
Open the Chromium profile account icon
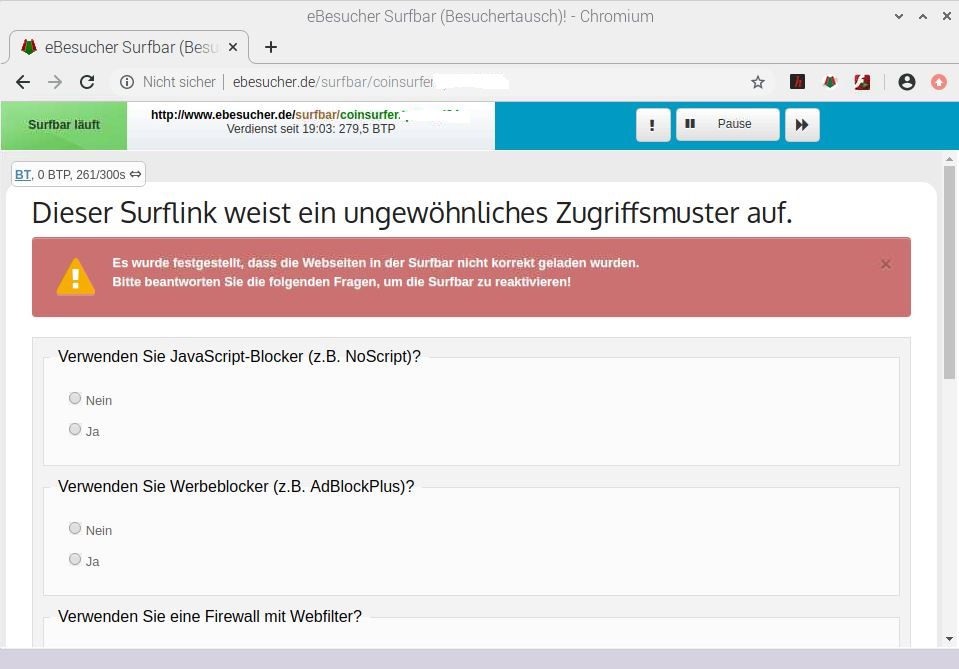(x=907, y=82)
